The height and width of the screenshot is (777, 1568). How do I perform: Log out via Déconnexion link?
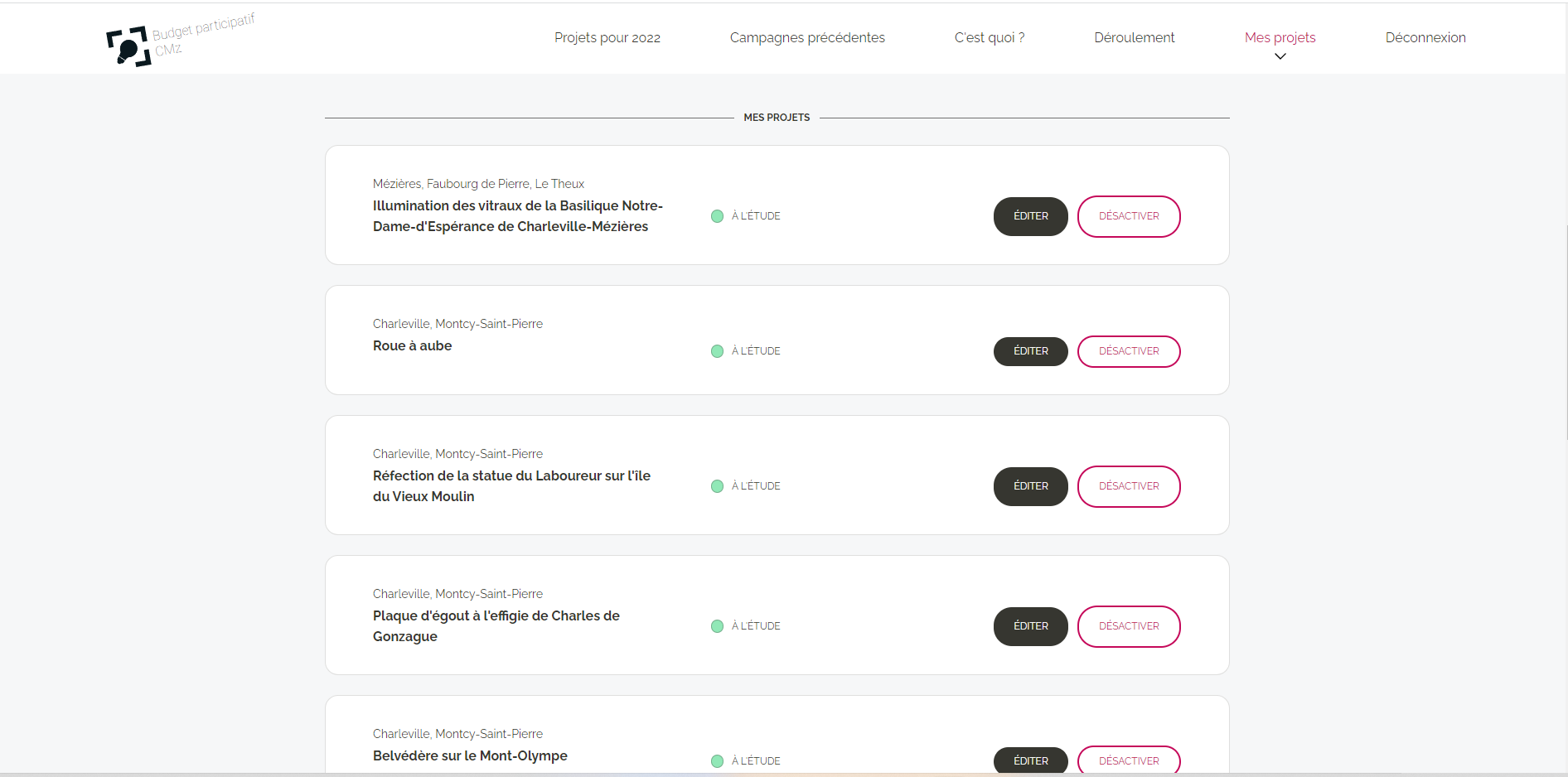point(1425,38)
